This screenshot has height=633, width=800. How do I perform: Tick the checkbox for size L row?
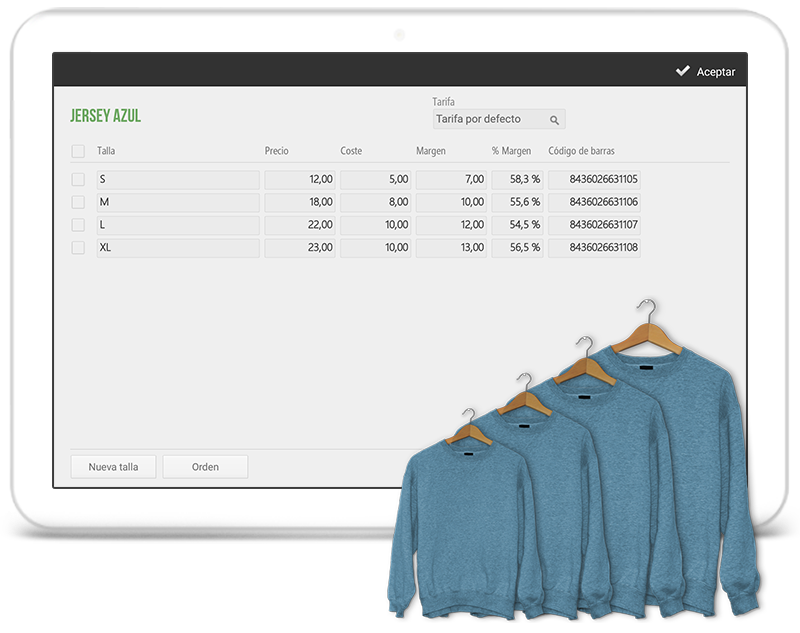pos(78,225)
